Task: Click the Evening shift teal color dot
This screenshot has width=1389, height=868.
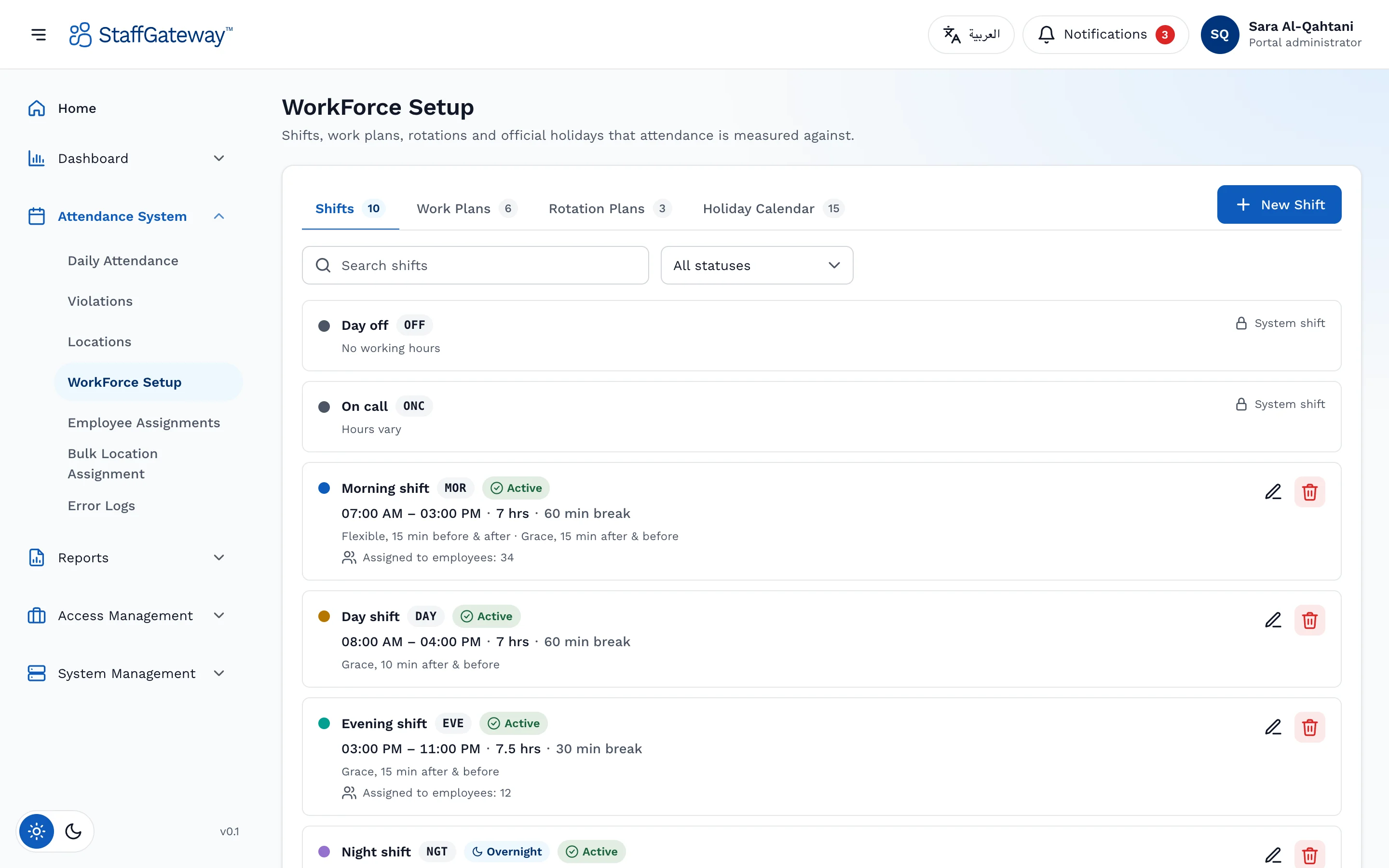Action: click(x=324, y=723)
